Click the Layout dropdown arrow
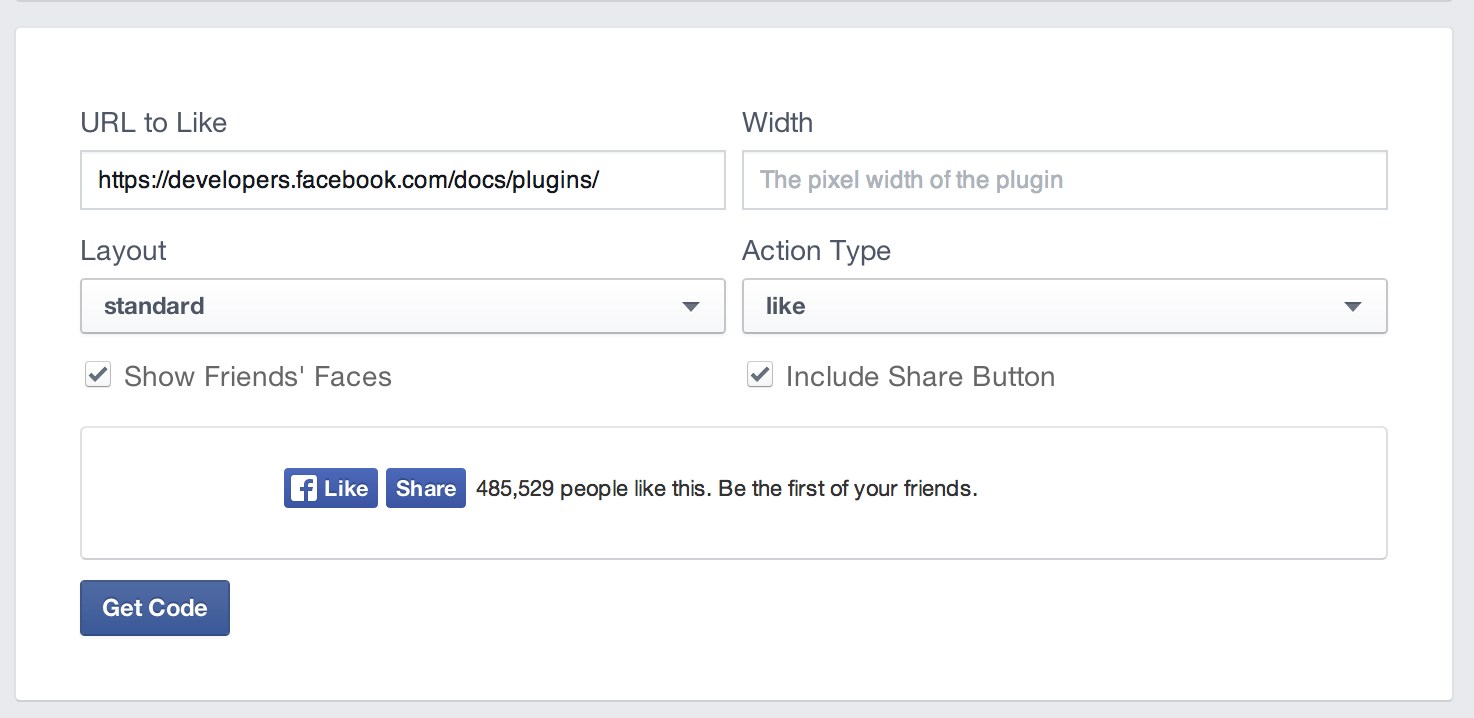Image resolution: width=1474 pixels, height=718 pixels. pyautogui.click(x=691, y=307)
